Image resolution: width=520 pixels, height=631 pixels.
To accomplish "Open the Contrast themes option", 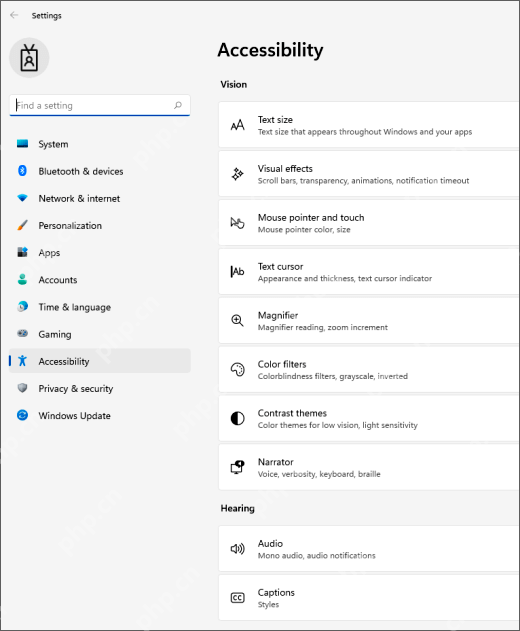I will 369,418.
